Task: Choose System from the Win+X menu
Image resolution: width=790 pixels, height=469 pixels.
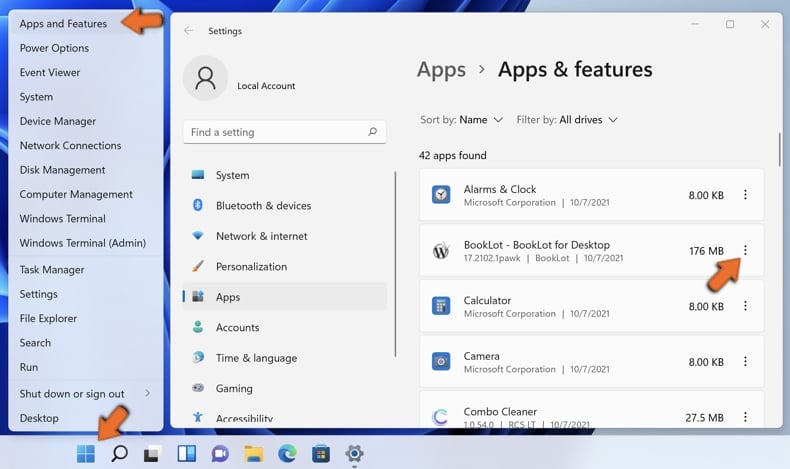Action: point(86,97)
